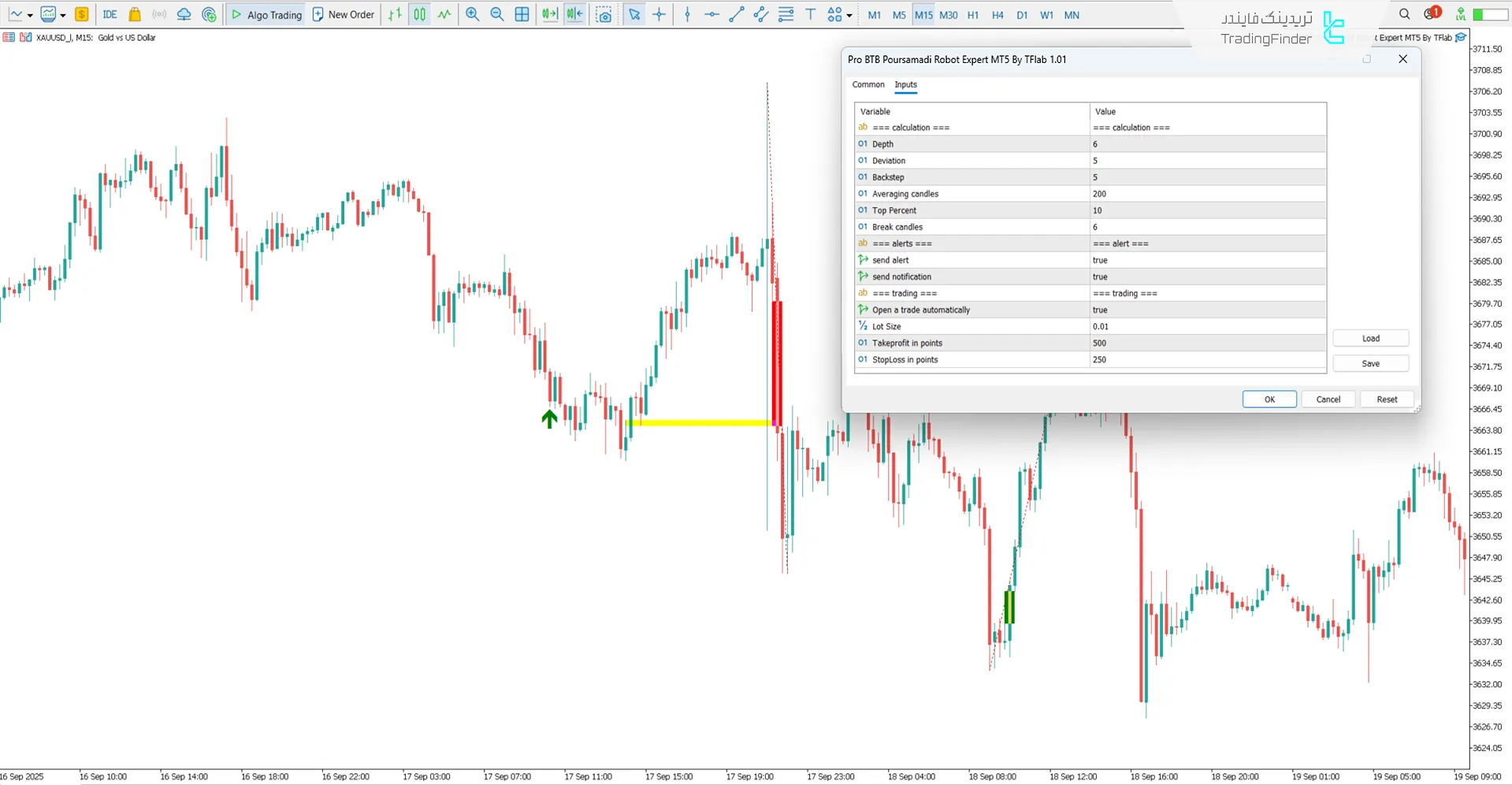
Task: Open the chart type dropdown arrow
Action: pyautogui.click(x=30, y=15)
